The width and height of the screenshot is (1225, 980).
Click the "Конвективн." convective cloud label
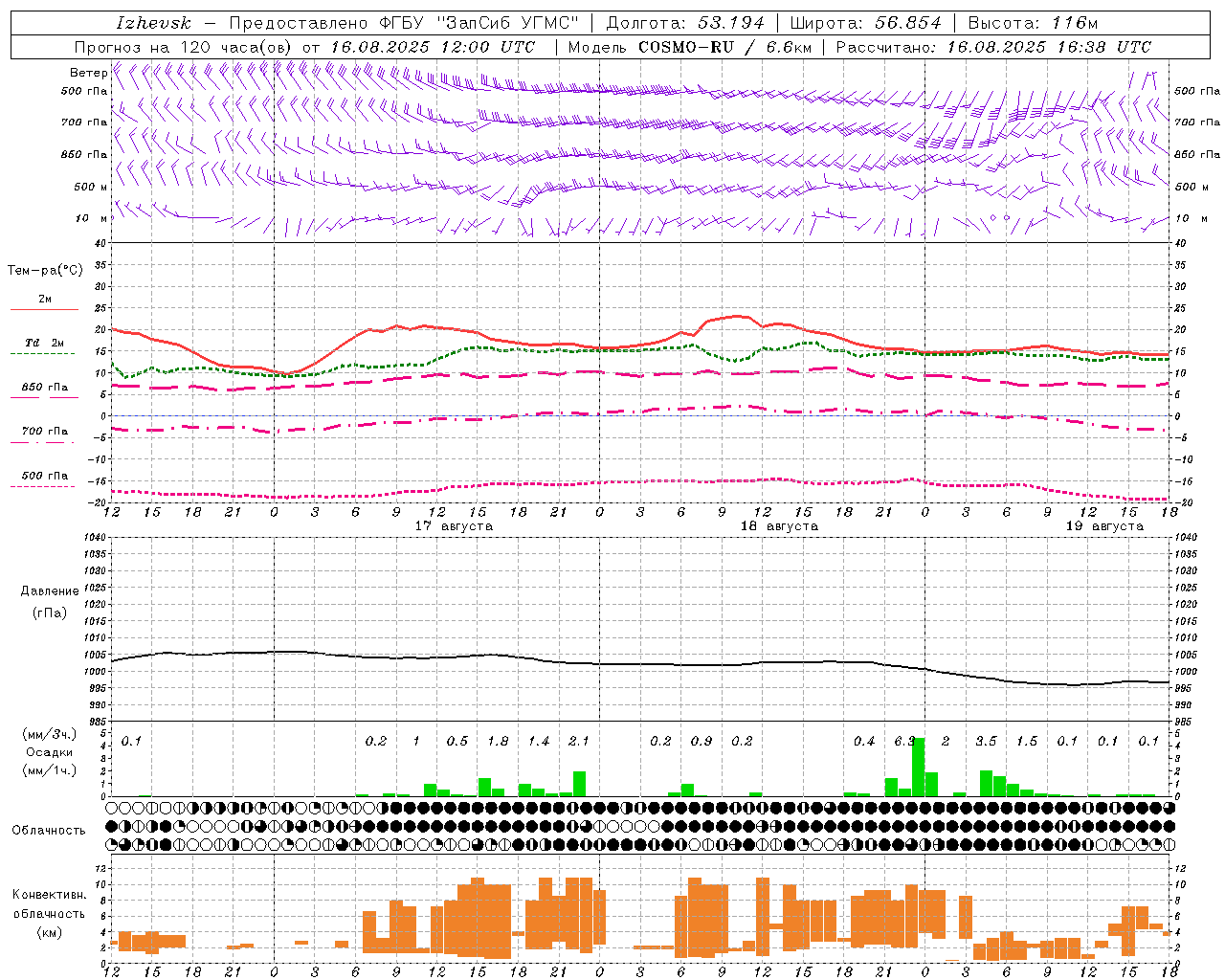coord(50,895)
